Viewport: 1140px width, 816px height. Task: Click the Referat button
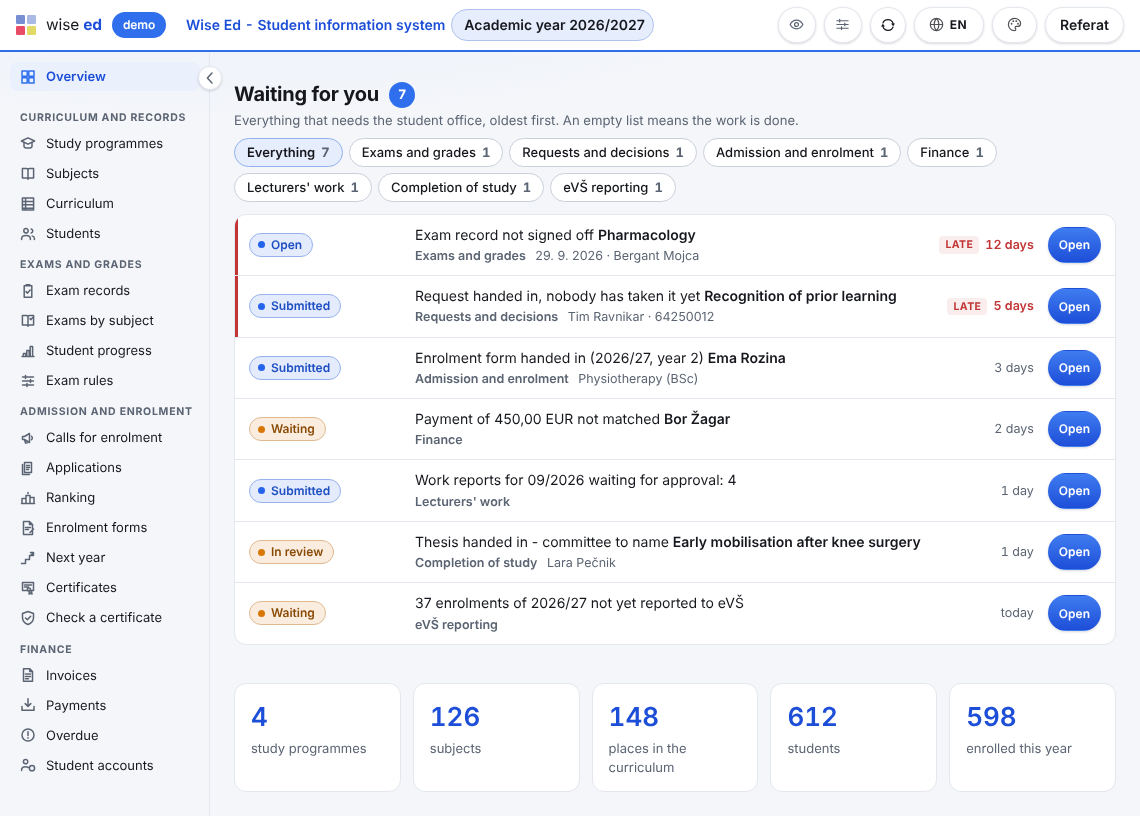point(1084,25)
